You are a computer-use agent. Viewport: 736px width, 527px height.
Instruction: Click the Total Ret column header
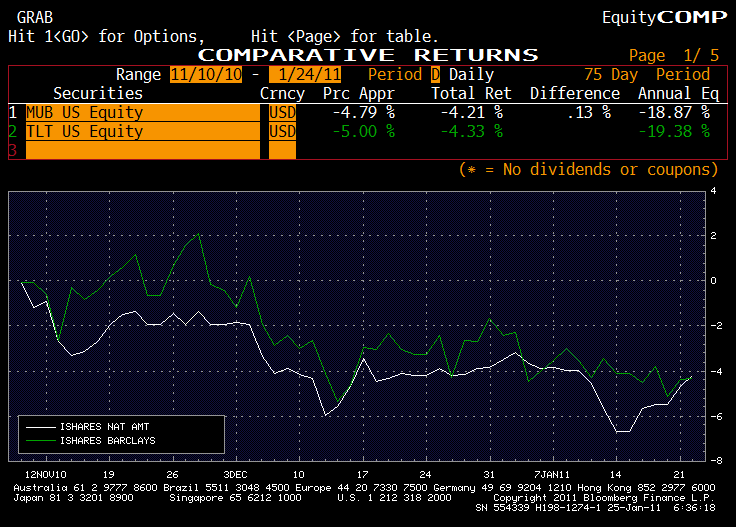click(471, 94)
